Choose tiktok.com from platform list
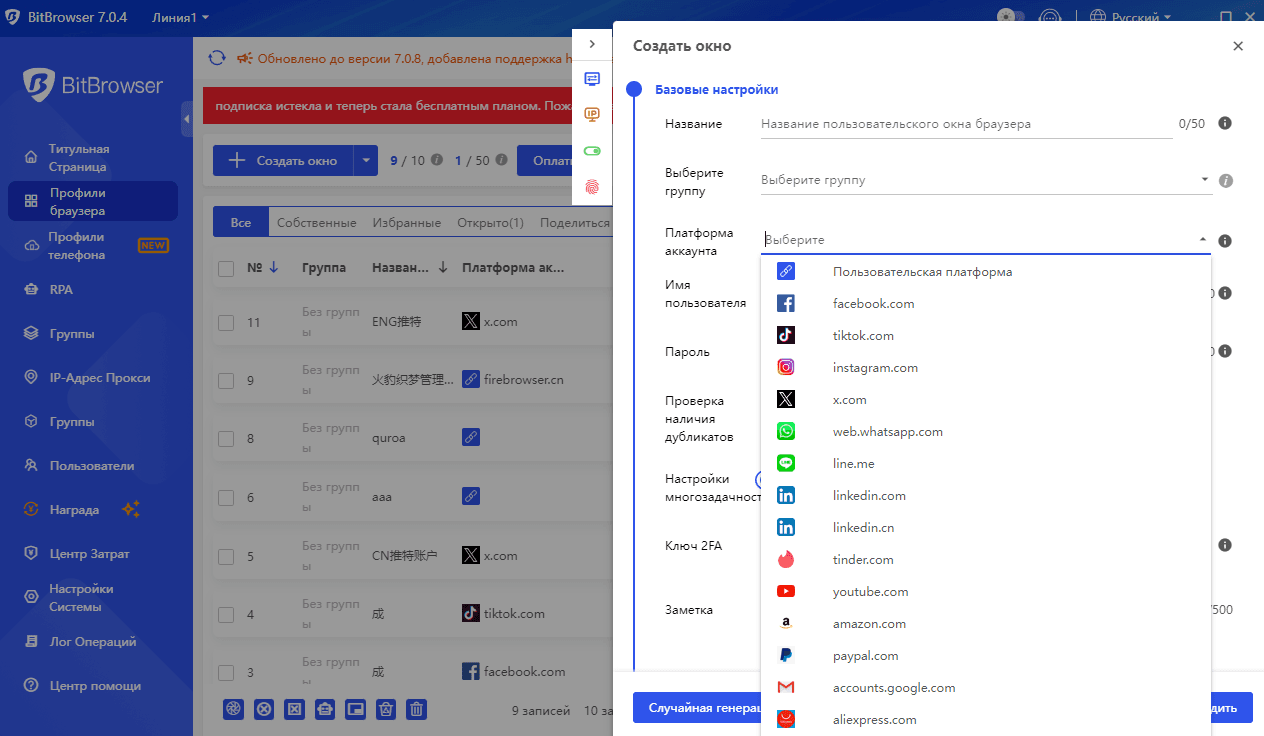This screenshot has width=1264, height=736. coord(863,336)
